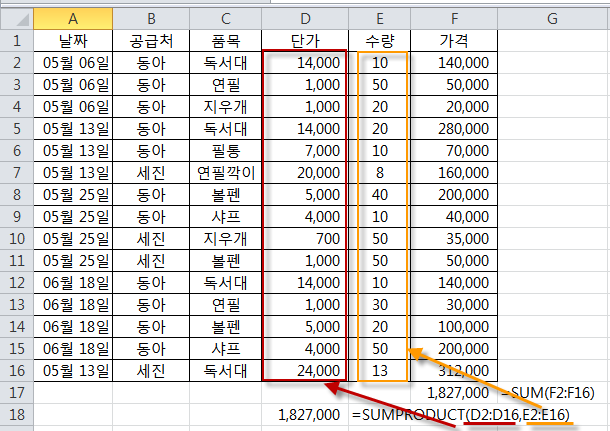Click the 날짜 header cell
The image size is (610, 431).
click(x=73, y=40)
